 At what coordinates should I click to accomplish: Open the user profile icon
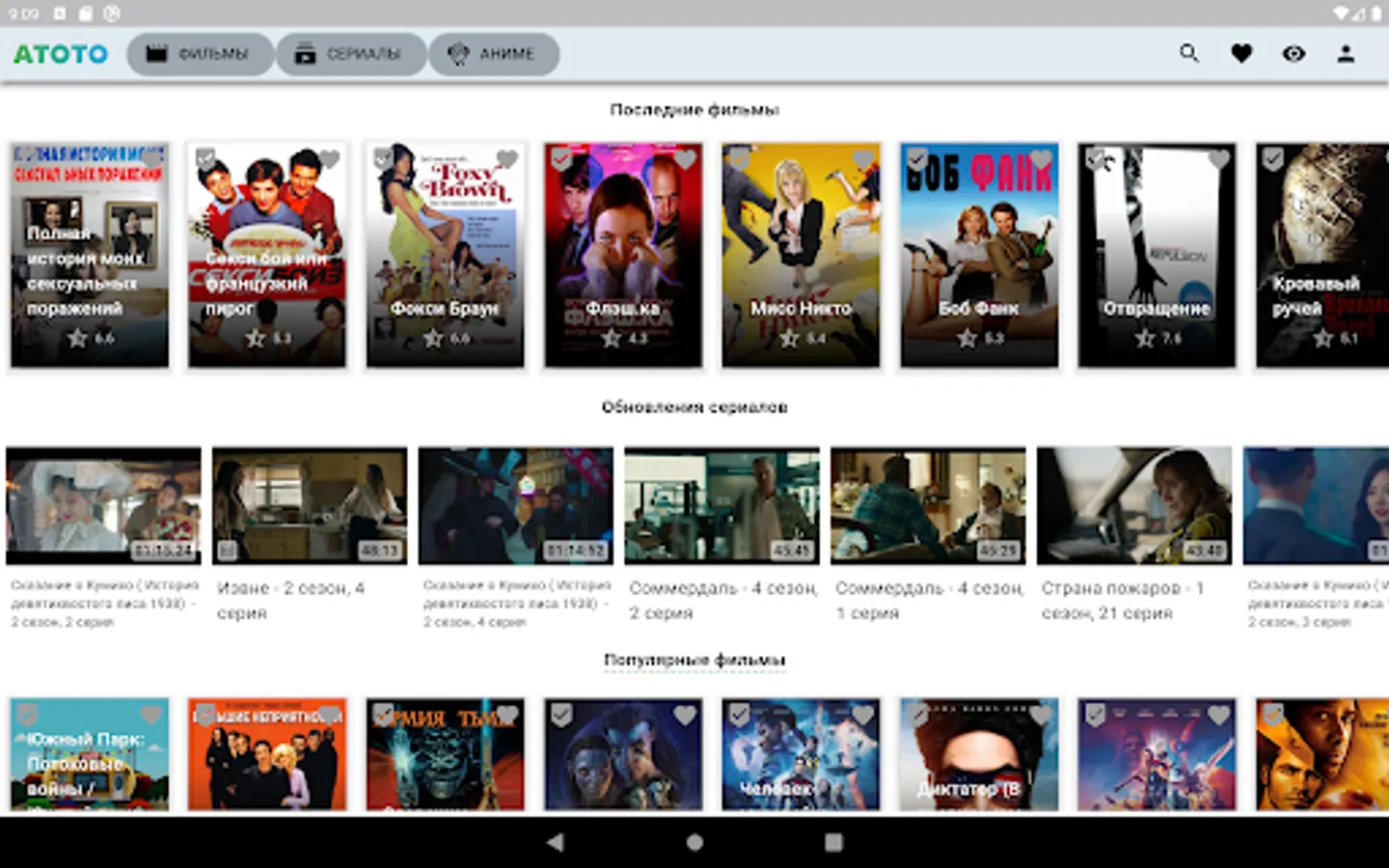coord(1346,53)
